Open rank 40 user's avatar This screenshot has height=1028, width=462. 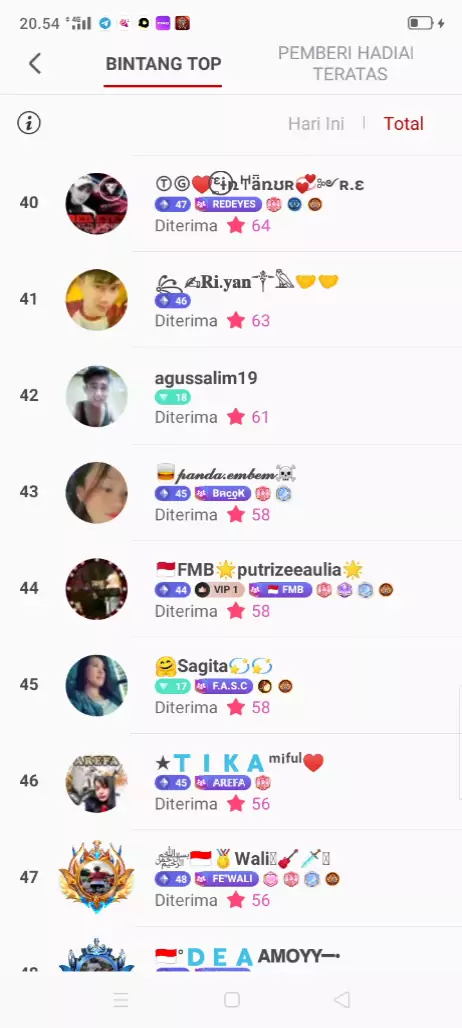[96, 203]
